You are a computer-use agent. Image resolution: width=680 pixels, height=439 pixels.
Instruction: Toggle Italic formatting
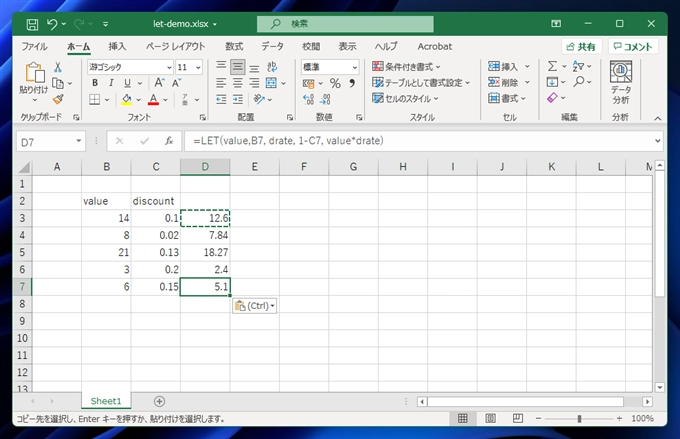pyautogui.click(x=111, y=83)
